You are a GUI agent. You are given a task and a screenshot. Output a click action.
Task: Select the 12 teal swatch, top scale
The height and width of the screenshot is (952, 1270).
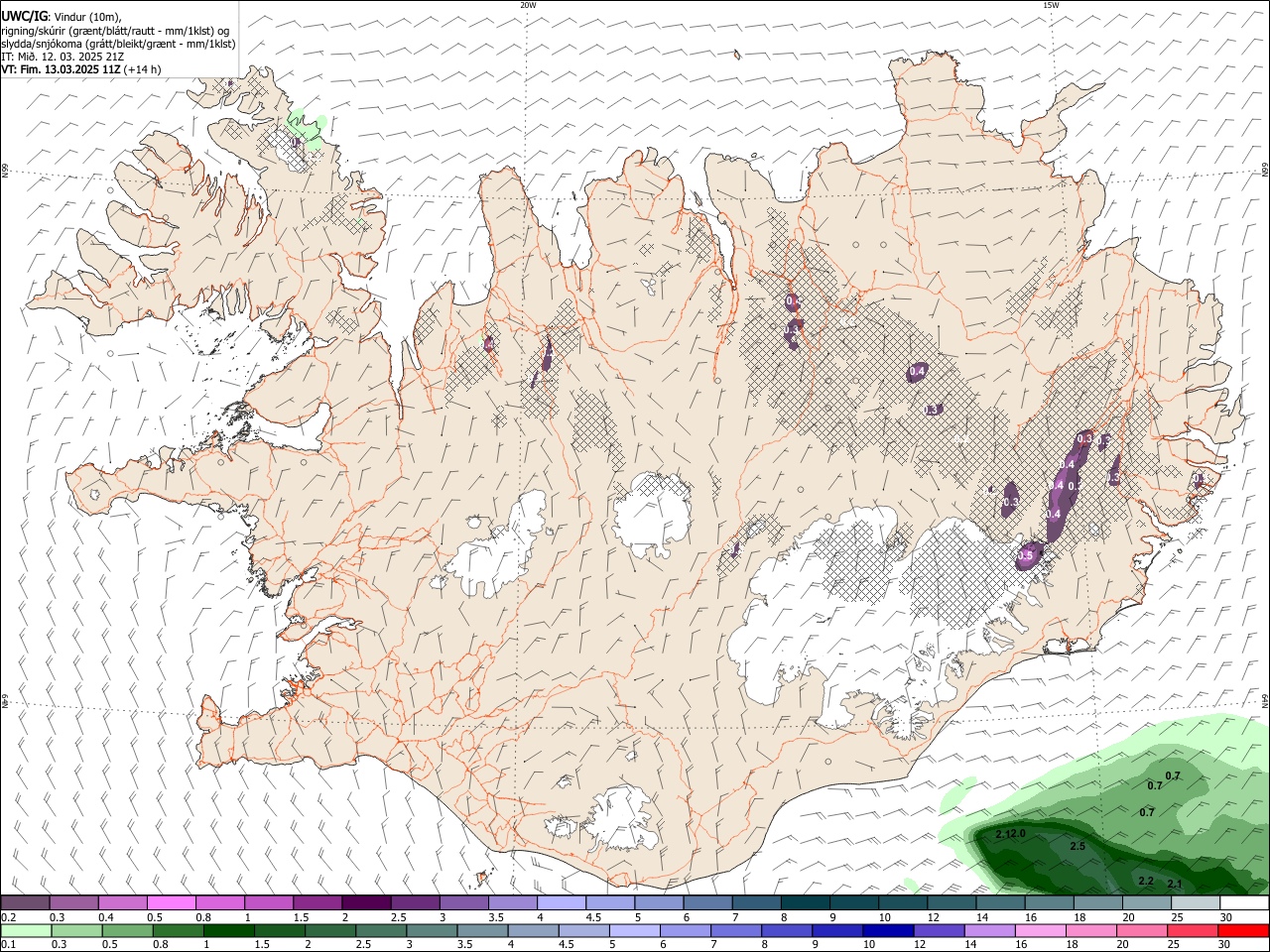click(952, 902)
